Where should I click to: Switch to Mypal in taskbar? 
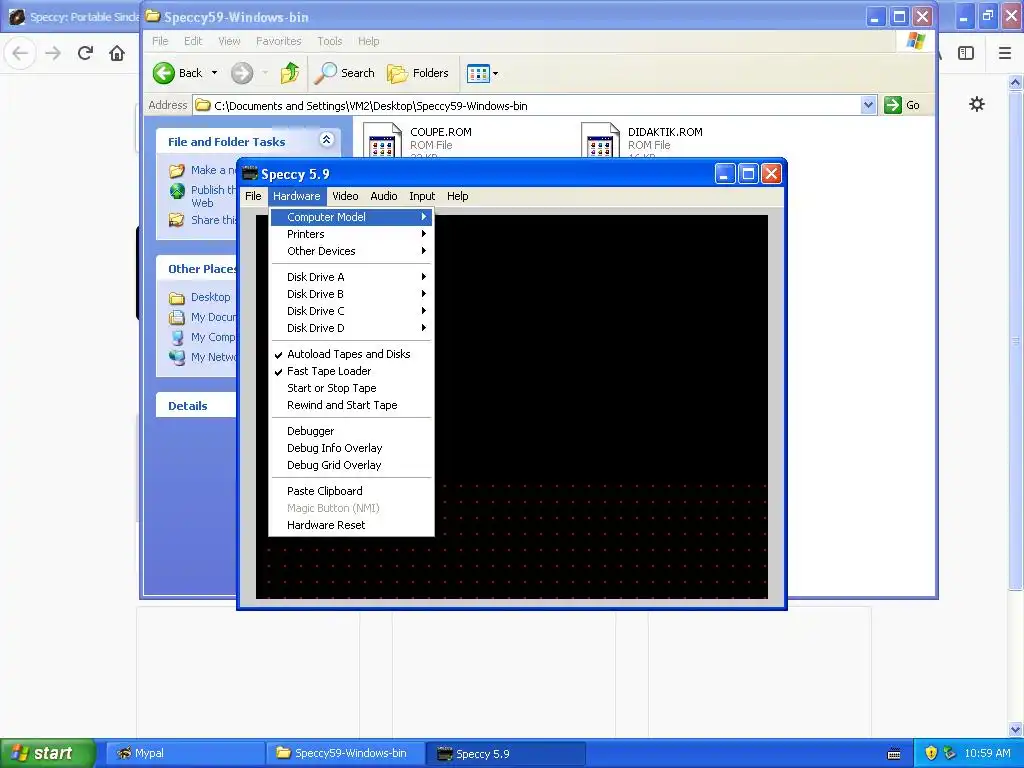(184, 753)
